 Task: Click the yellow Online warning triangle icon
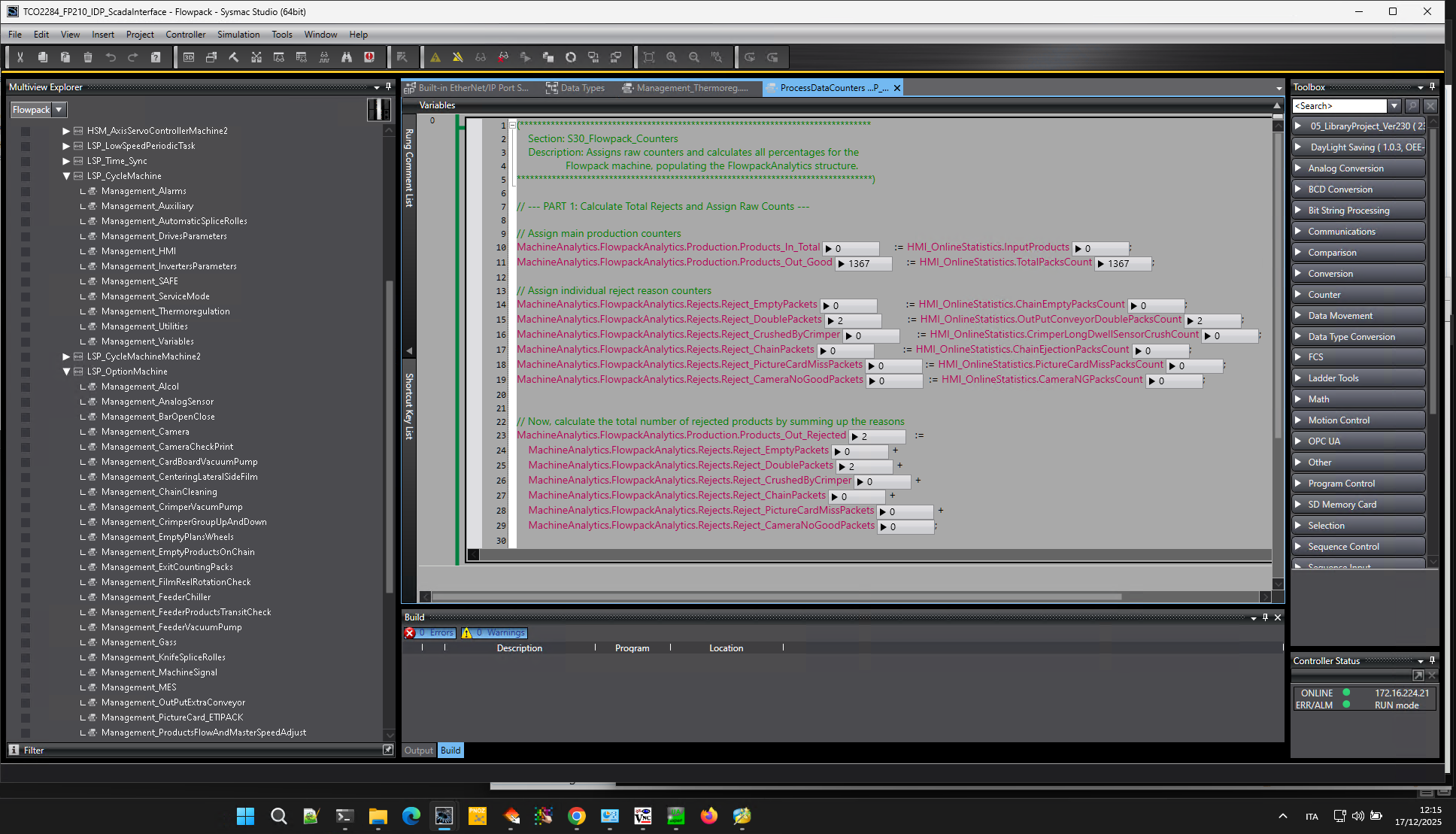[435, 57]
